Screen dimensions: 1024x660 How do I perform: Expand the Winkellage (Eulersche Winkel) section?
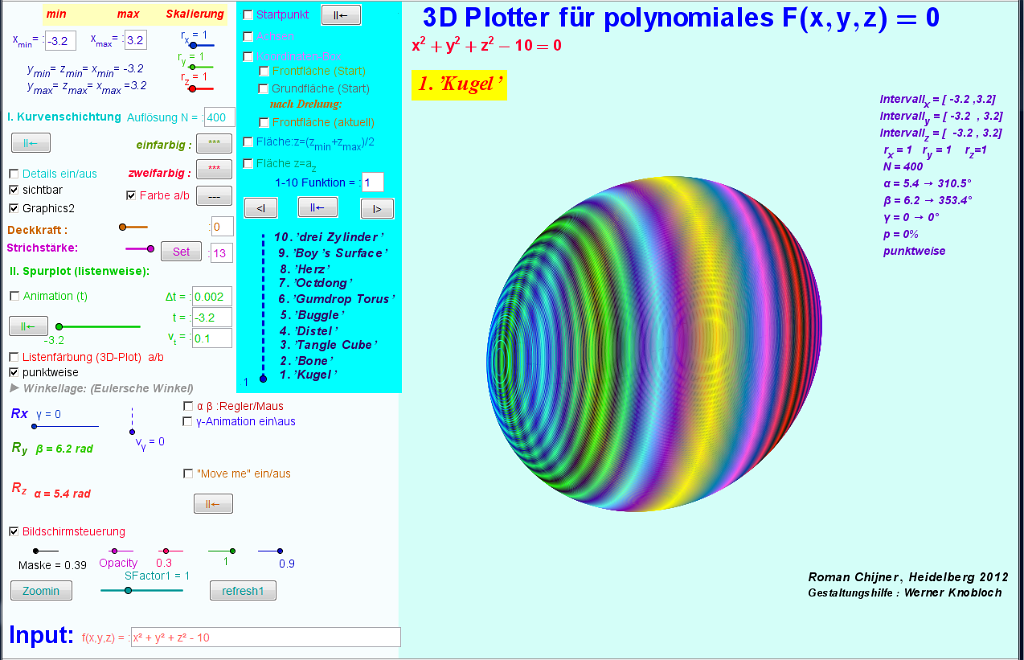click(14, 388)
